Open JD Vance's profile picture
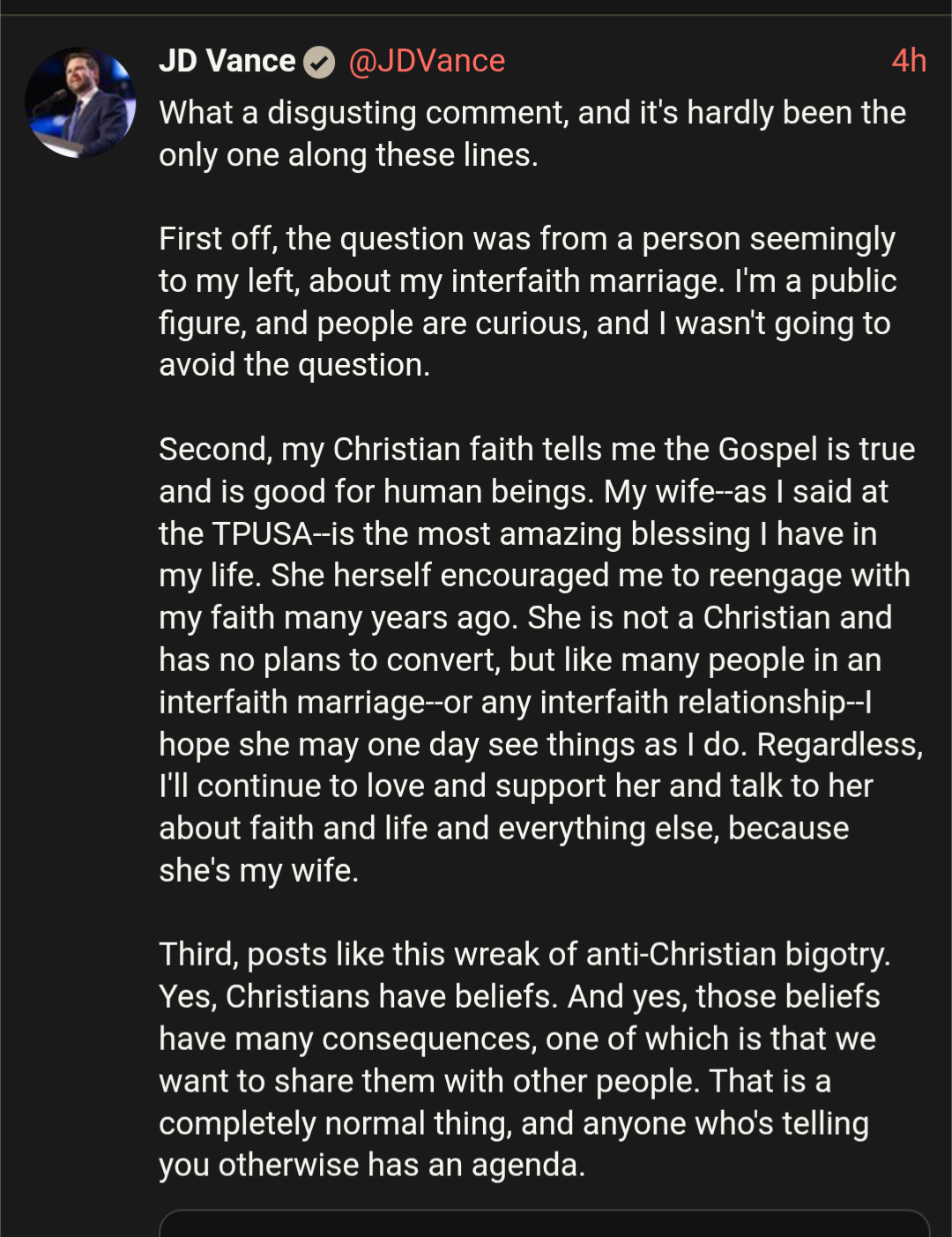Screen dimensions: 952x1237 tap(80, 102)
